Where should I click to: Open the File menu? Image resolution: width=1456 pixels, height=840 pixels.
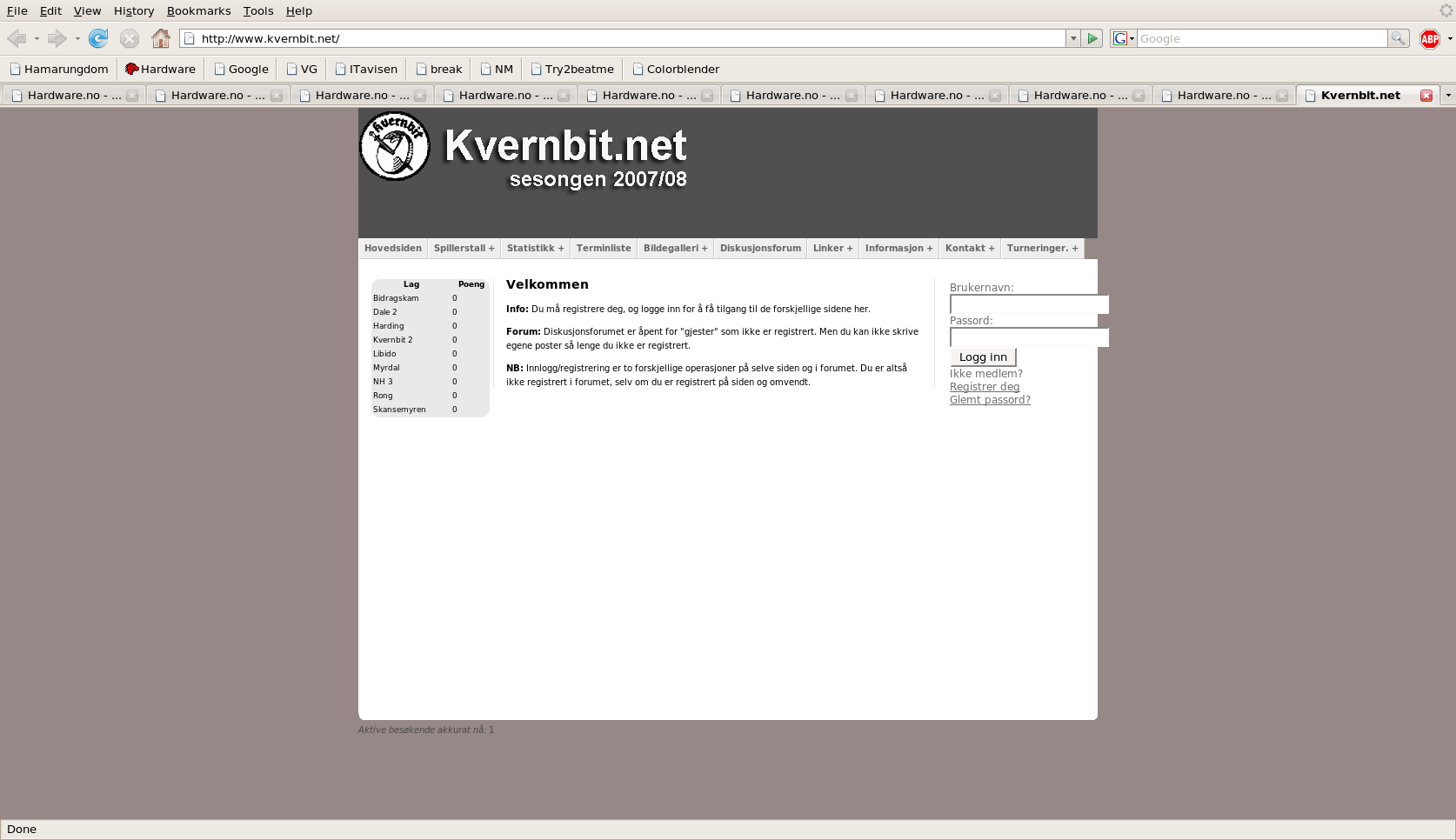tap(17, 10)
